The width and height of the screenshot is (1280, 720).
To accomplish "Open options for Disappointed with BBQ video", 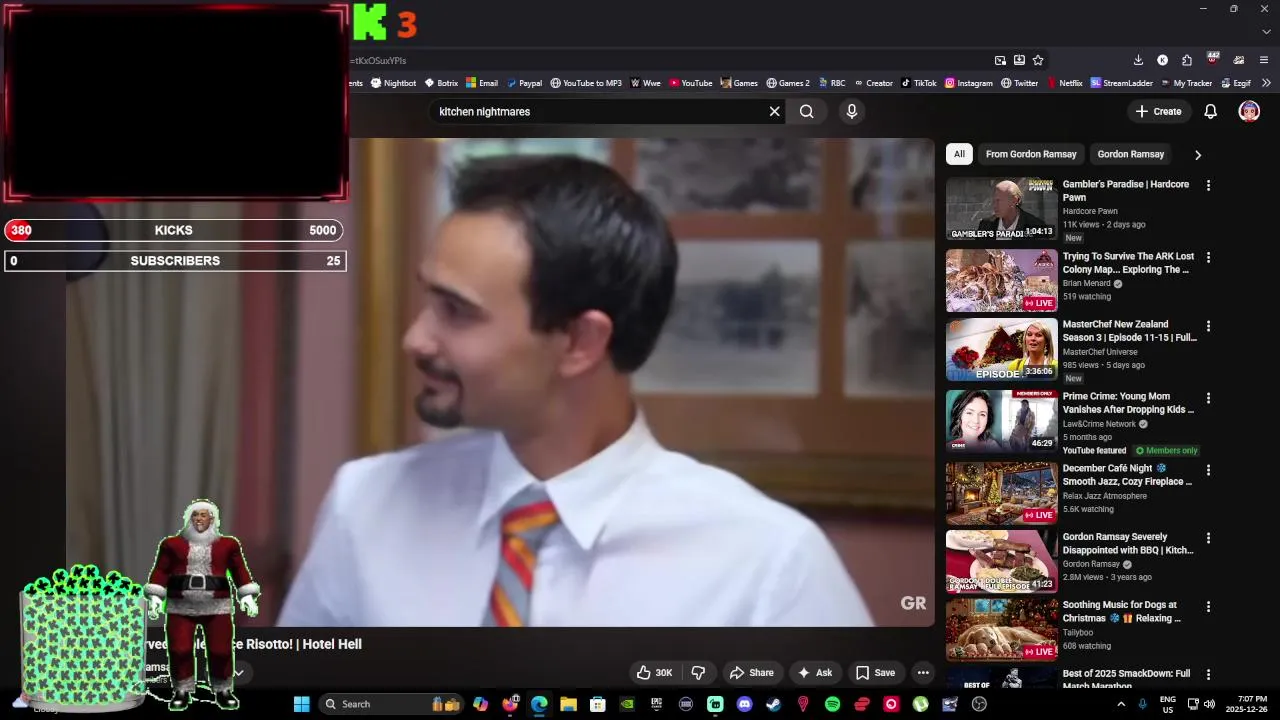I will click(x=1208, y=539).
